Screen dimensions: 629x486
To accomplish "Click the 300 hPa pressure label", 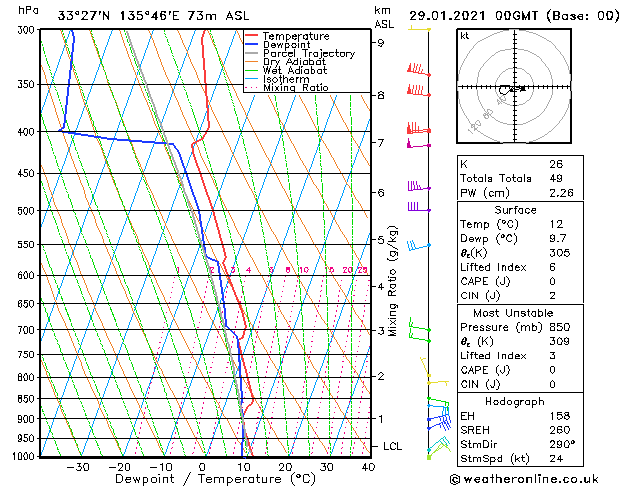I will click(x=28, y=30).
